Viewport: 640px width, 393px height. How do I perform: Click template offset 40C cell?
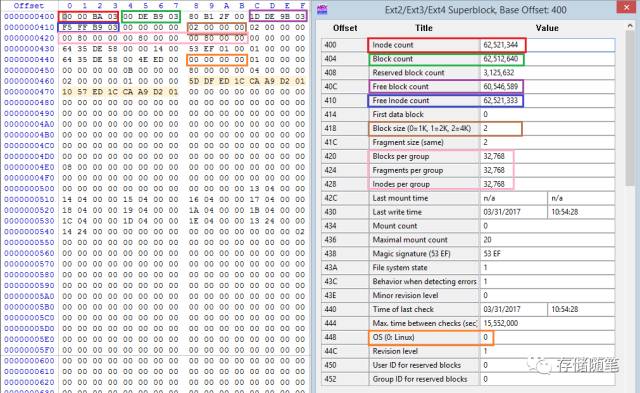(x=344, y=87)
